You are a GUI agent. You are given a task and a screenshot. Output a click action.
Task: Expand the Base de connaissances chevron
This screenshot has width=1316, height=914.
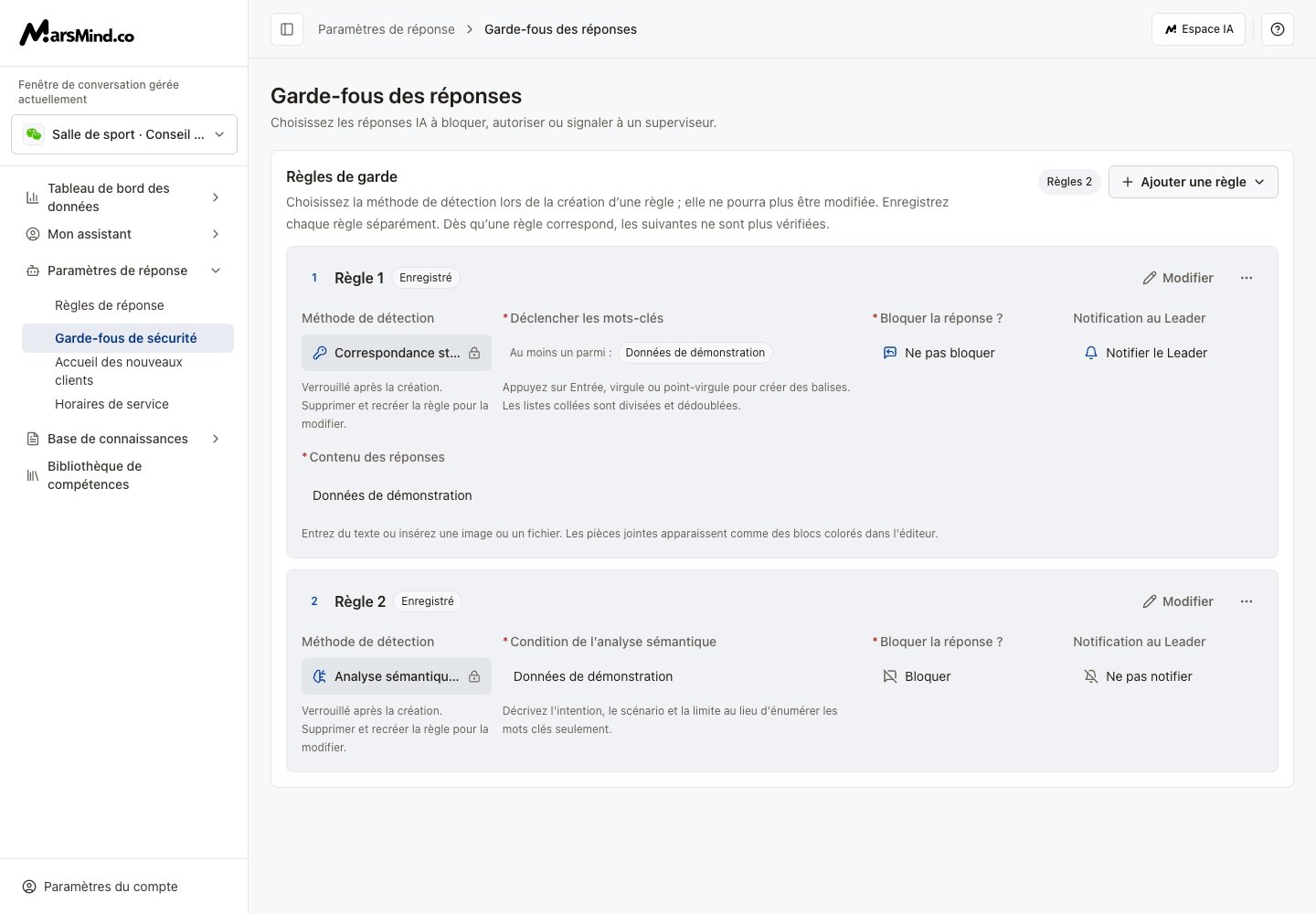(x=216, y=439)
